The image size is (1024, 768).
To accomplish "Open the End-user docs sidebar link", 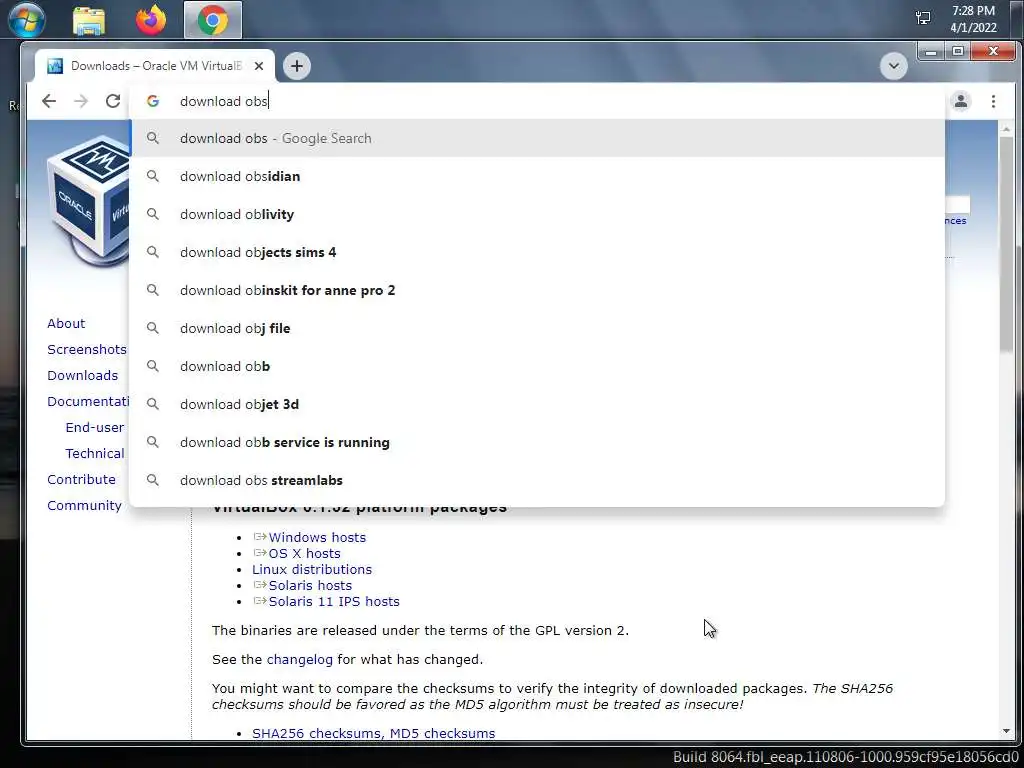I will pos(95,428).
